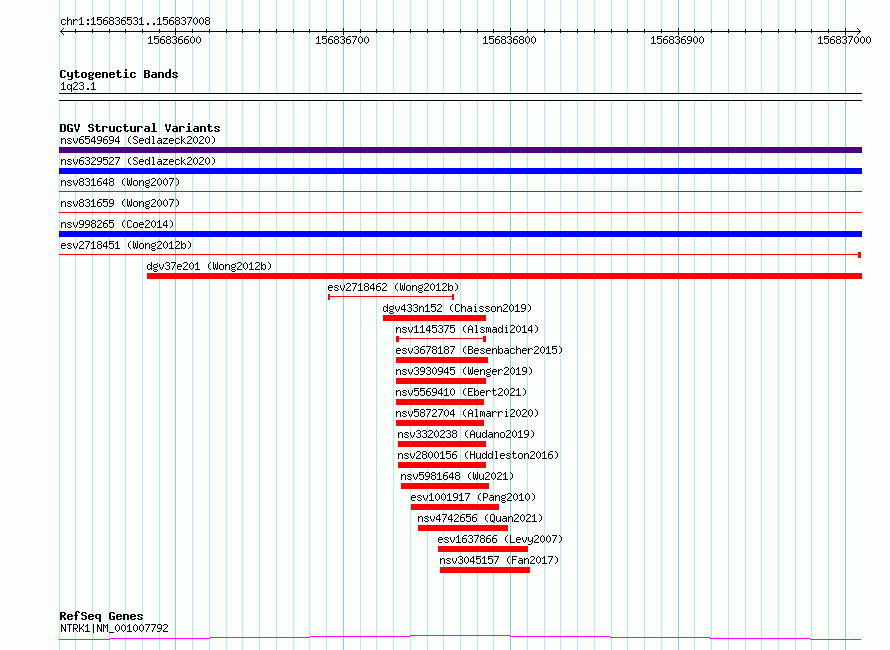
Task: Click the nsv3320238 (Audano2019) variant label
Action: 466,434
